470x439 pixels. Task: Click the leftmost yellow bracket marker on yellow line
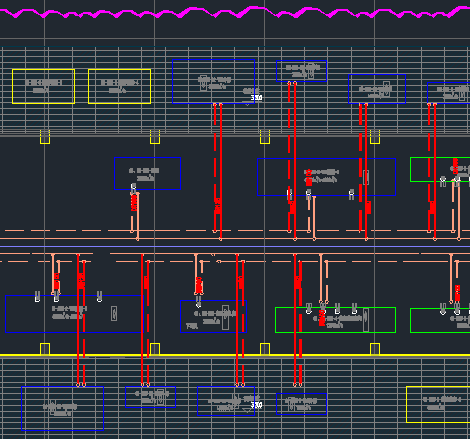[x=45, y=349]
